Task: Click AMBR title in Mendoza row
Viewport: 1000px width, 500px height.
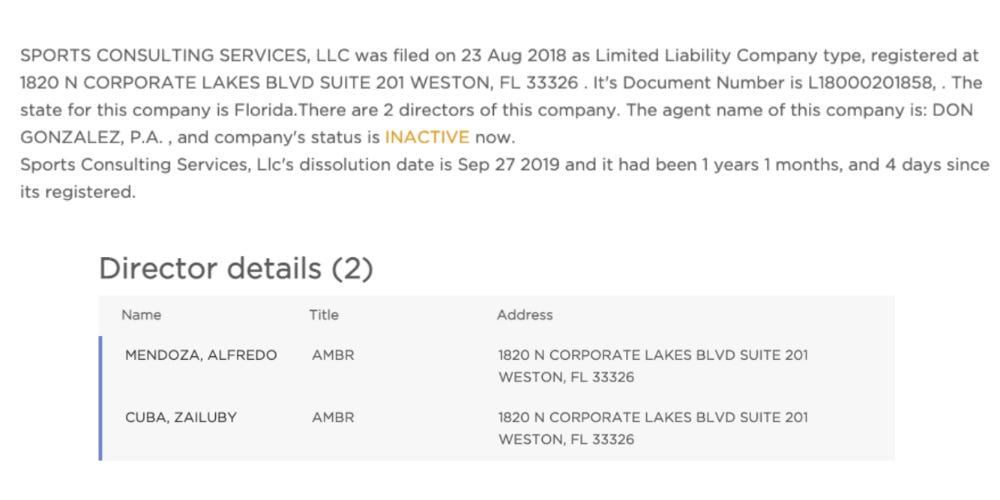Action: pos(333,355)
